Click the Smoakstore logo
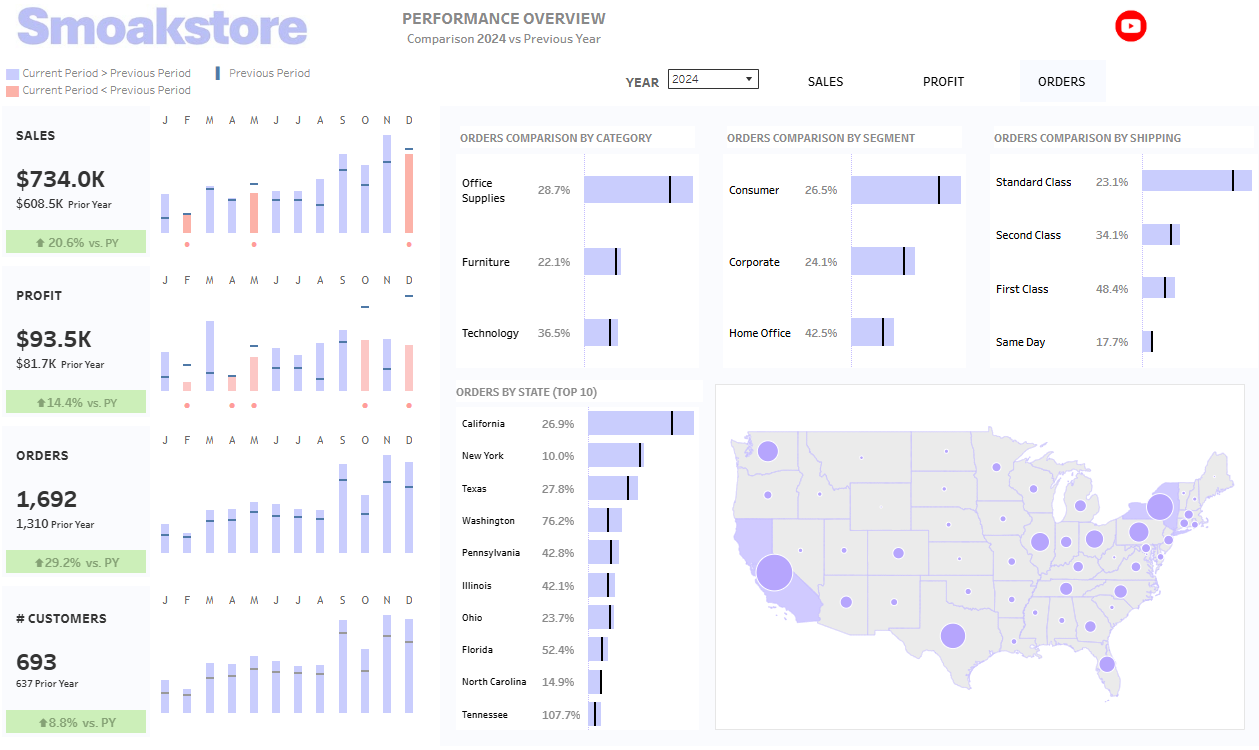Viewport: 1259px width, 750px height. 162,27
